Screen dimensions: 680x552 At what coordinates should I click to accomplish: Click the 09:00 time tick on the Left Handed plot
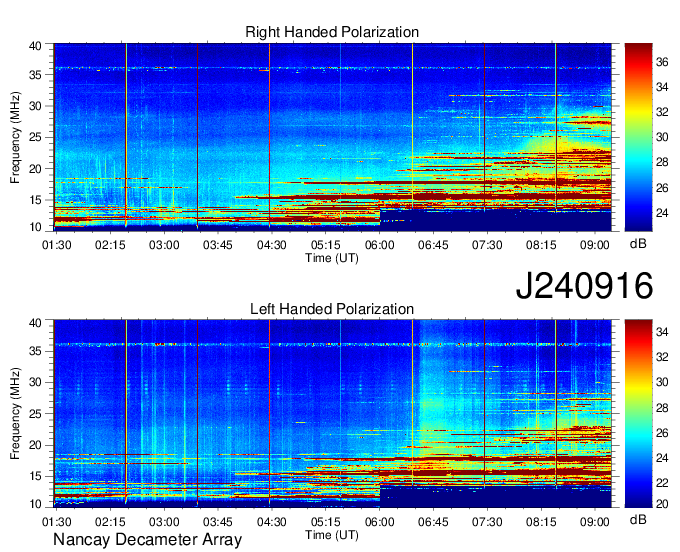(595, 522)
